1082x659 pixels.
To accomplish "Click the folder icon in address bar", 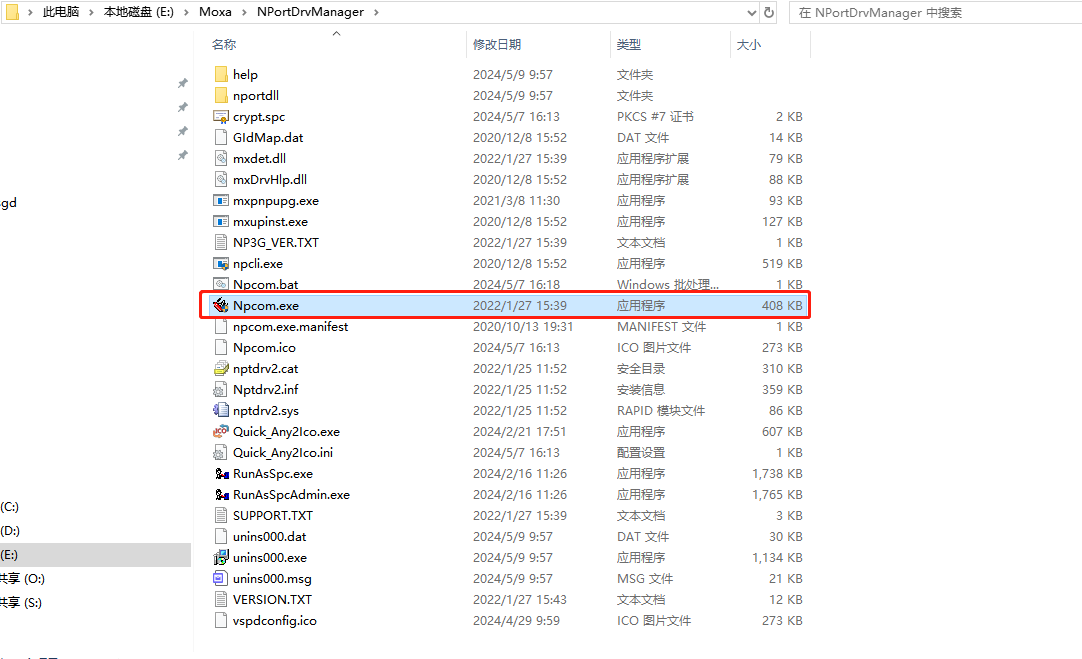I will [12, 12].
